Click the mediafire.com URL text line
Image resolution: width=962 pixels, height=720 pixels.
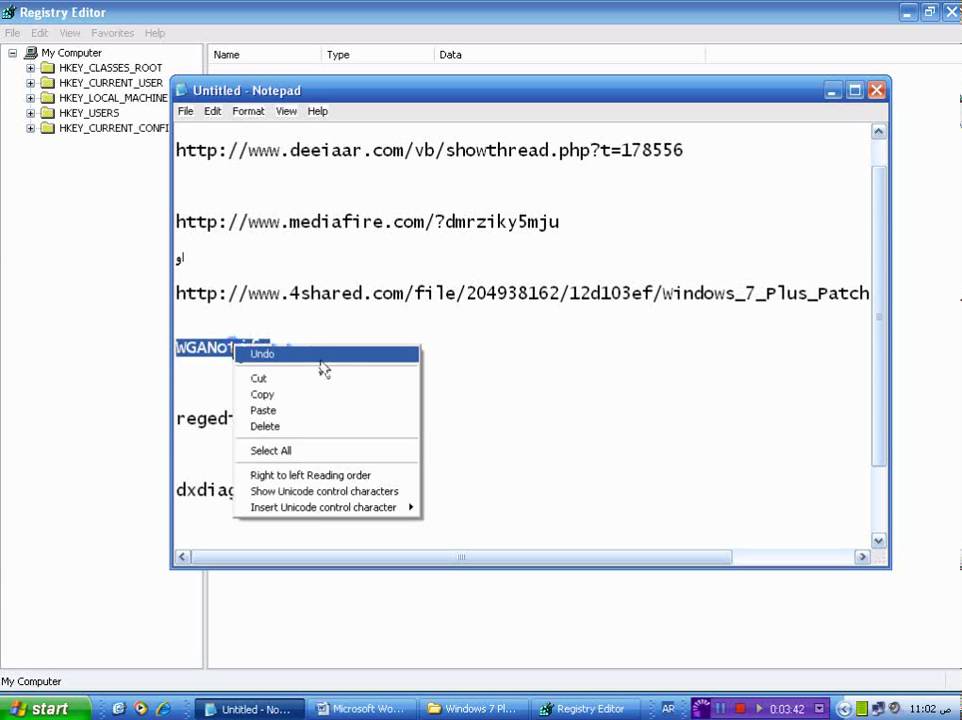click(367, 222)
